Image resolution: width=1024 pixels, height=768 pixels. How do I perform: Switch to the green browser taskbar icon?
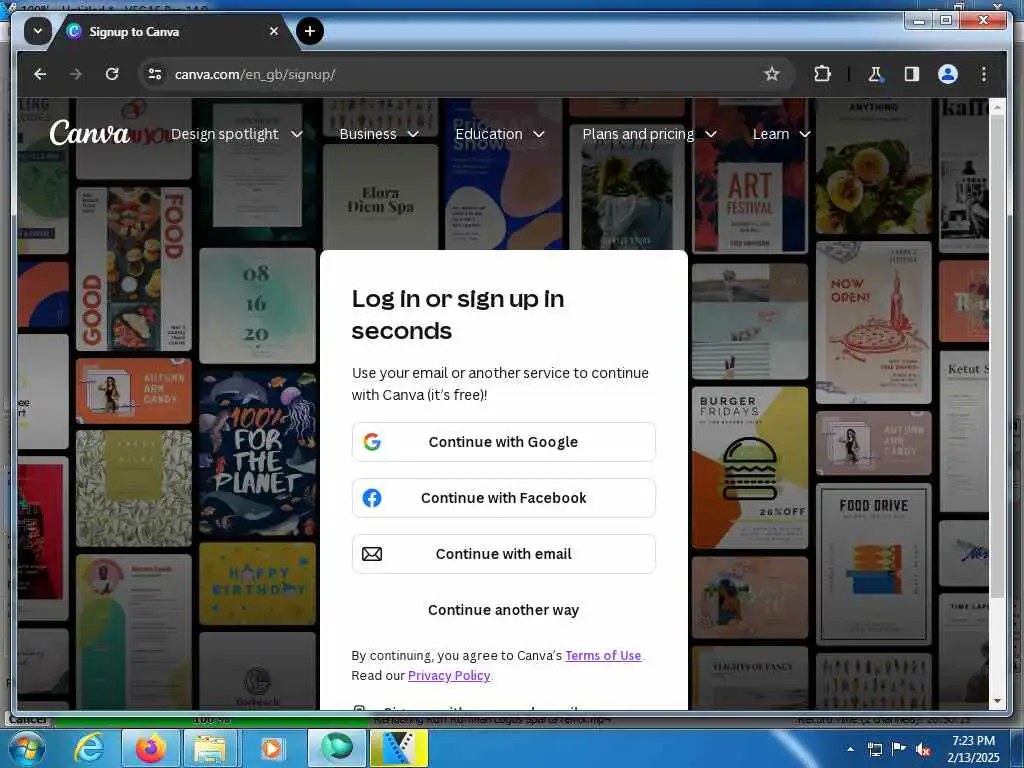click(x=337, y=749)
